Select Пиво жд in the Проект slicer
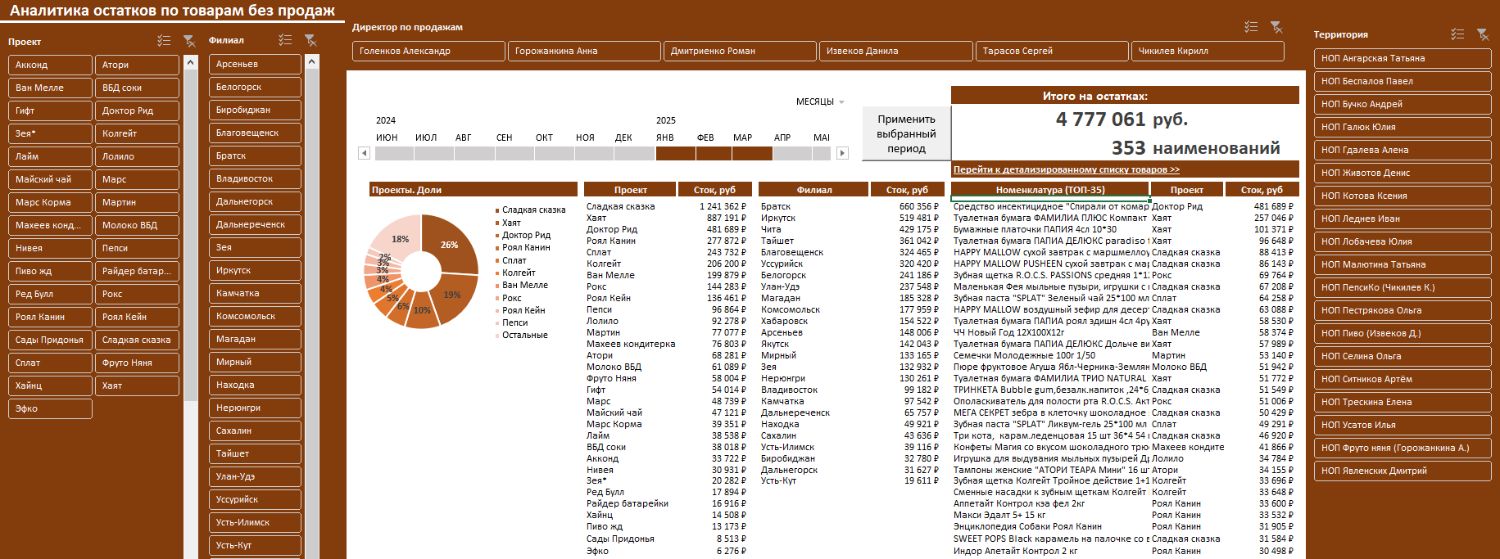 [50, 271]
